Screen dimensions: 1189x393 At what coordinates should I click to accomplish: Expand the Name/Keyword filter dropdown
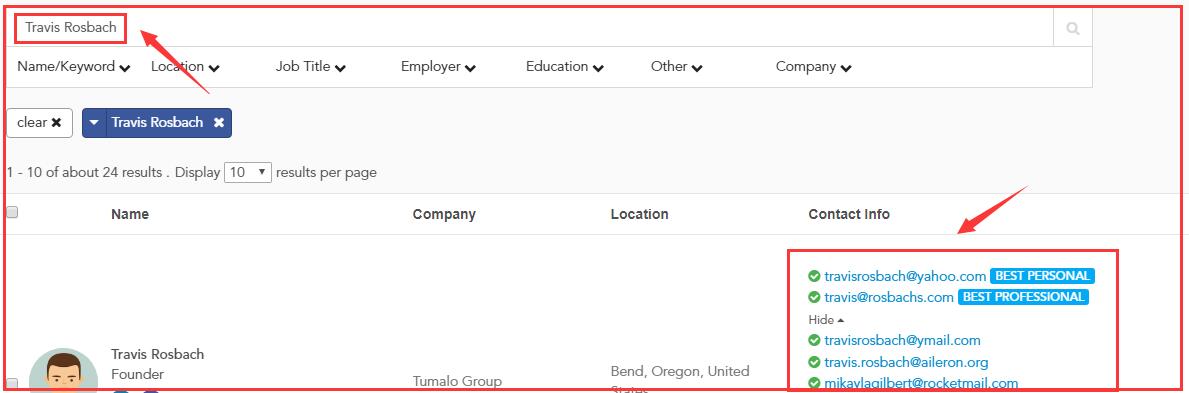pyautogui.click(x=74, y=67)
